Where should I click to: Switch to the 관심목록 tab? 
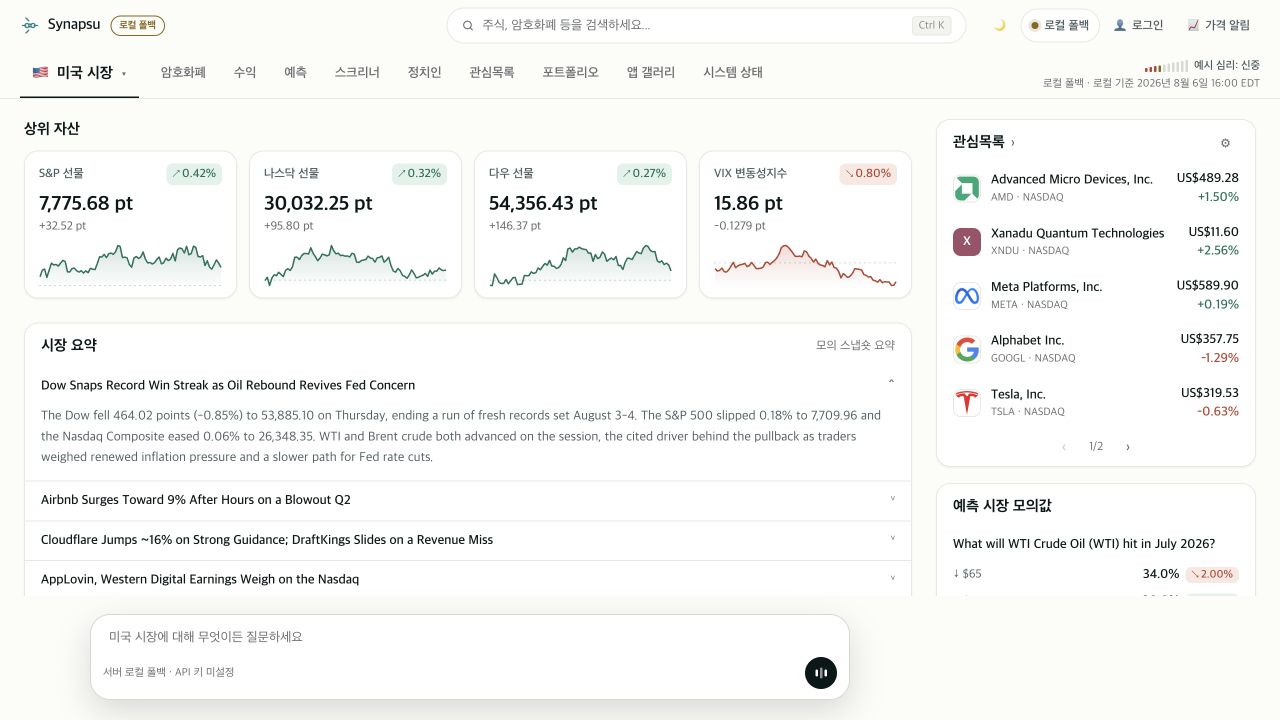[492, 72]
